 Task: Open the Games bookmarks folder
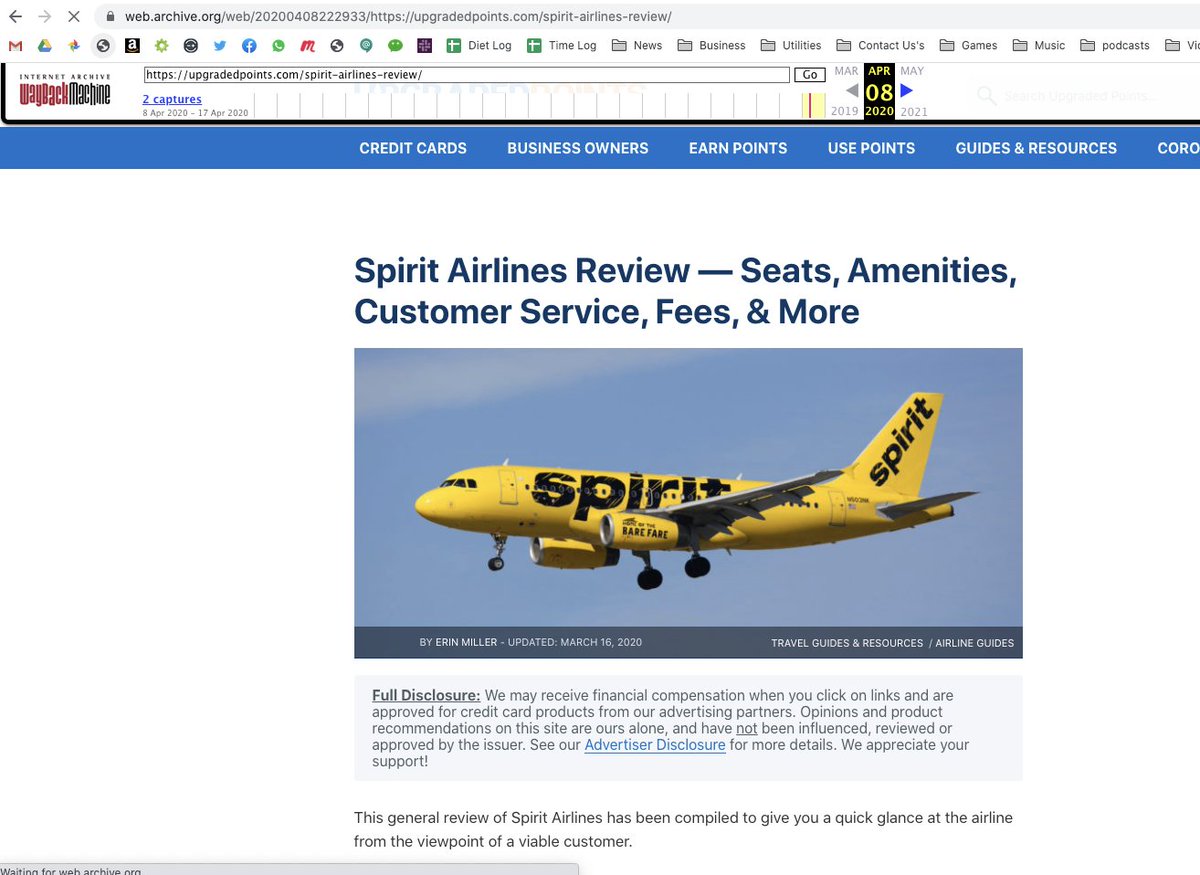point(969,45)
